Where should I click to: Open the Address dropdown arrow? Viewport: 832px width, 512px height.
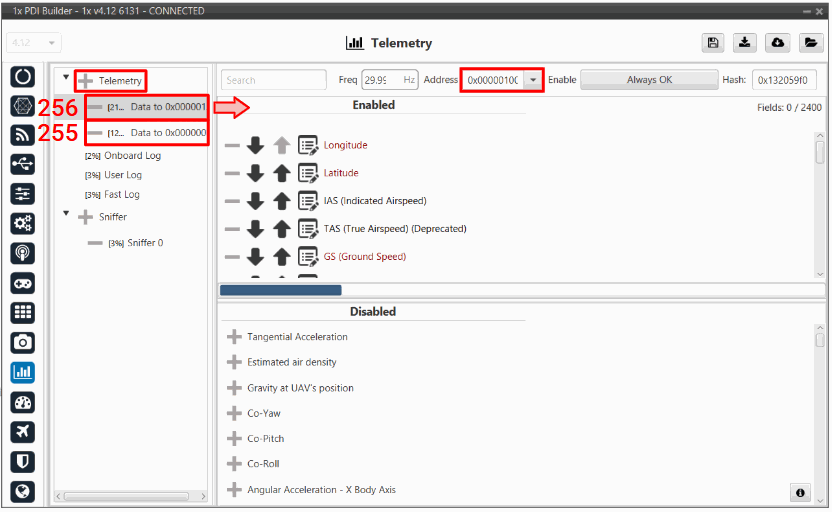(x=533, y=80)
